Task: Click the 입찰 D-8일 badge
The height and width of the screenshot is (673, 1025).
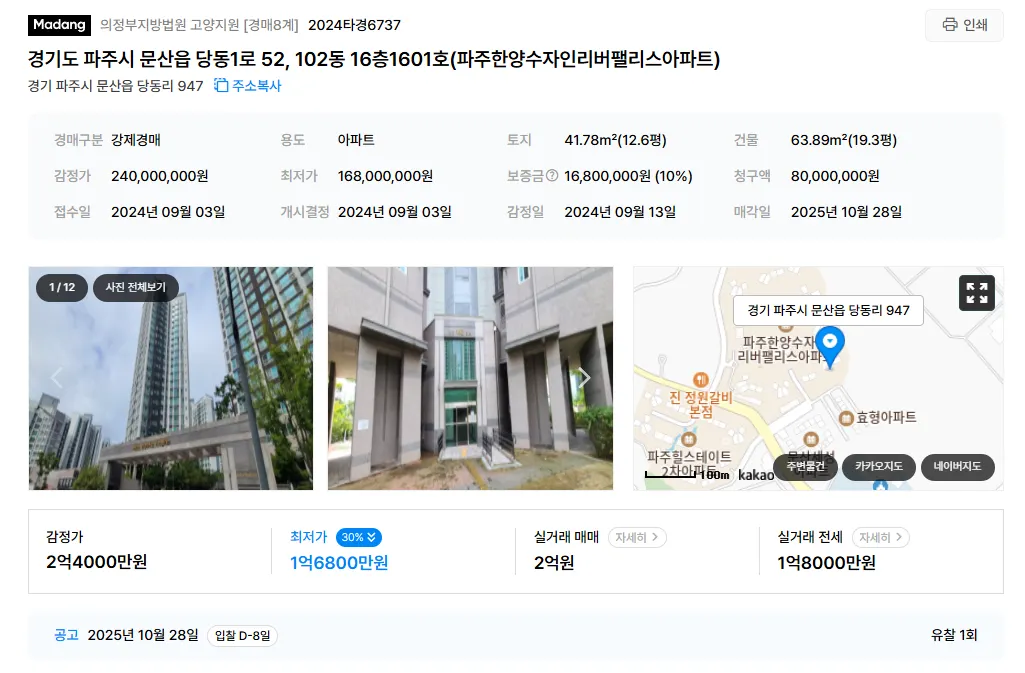Action: tap(243, 636)
